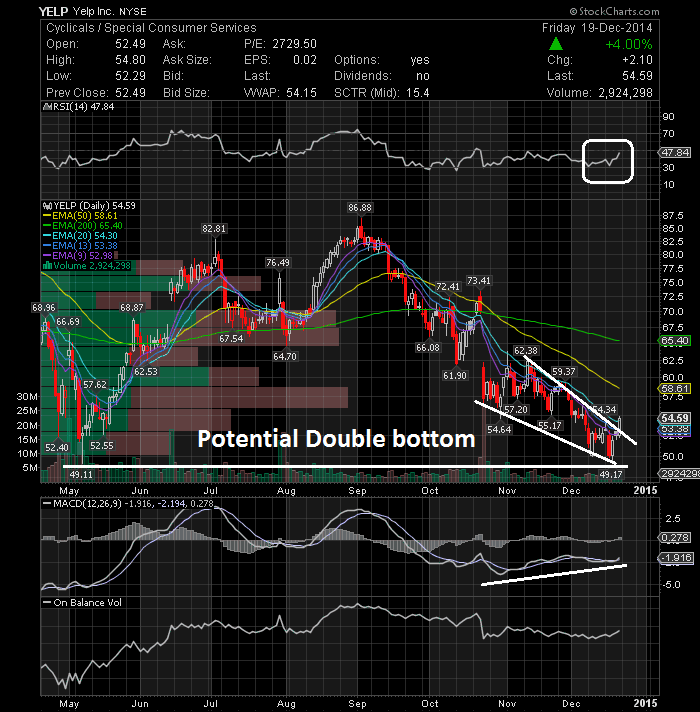Image resolution: width=700 pixels, height=712 pixels.
Task: Click the 68.96 price label
Action: 44,307
